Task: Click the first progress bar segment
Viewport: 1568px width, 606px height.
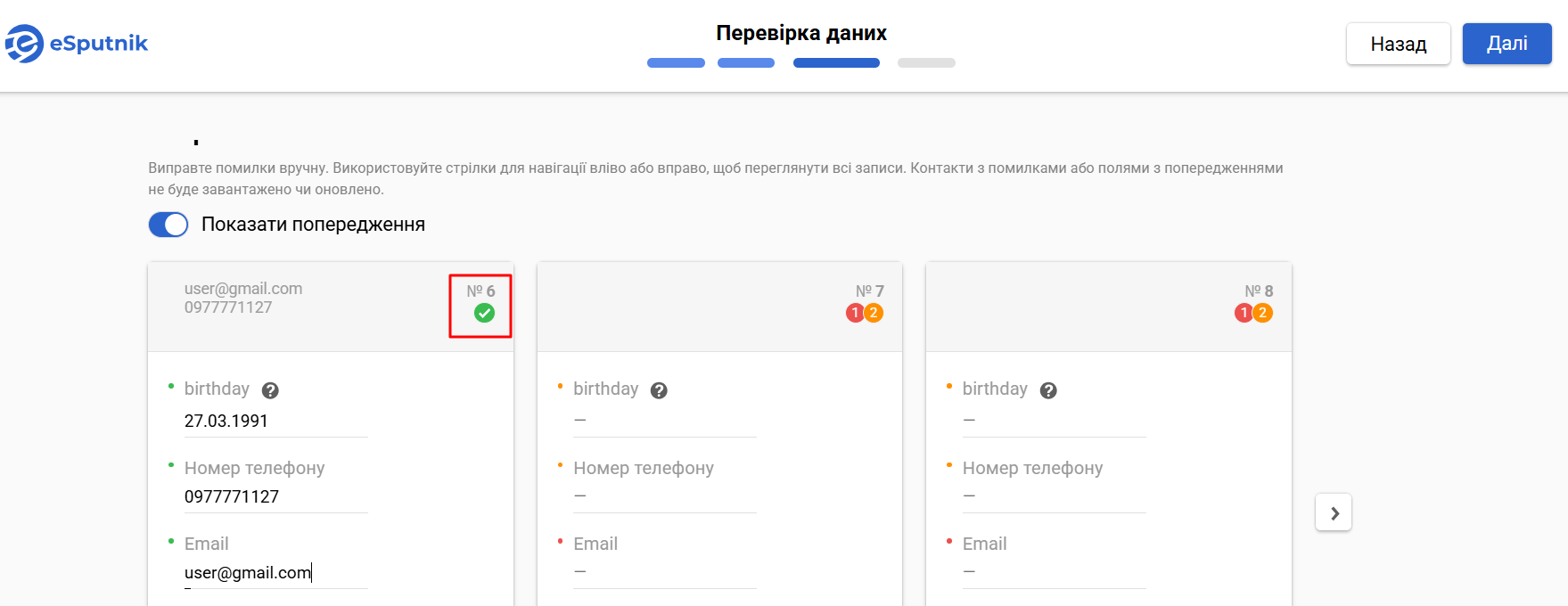Action: click(x=675, y=62)
